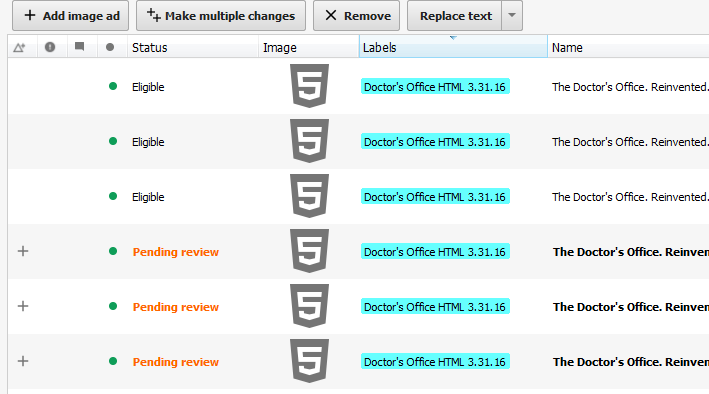
Task: Click the plus icon in the first Pending review row
Action: pos(23,251)
